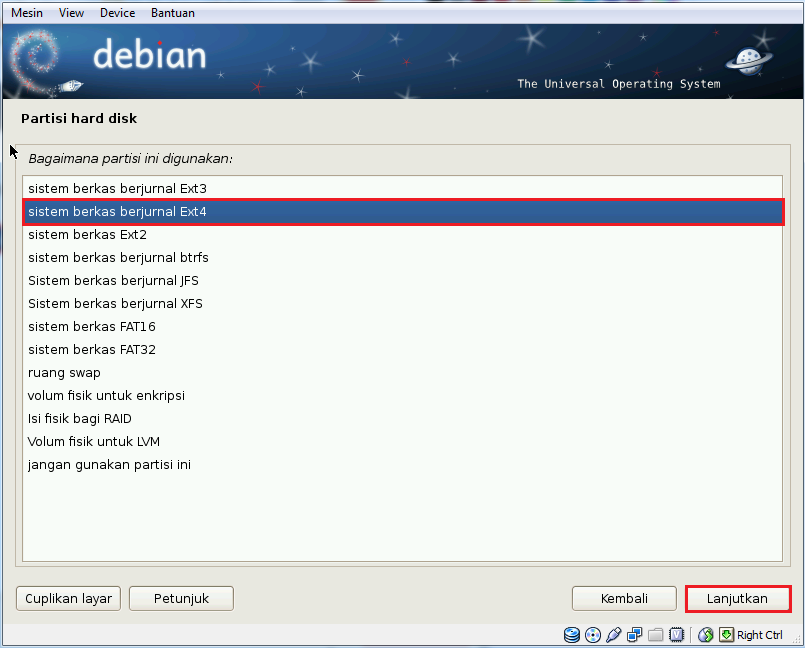805x648 pixels.
Task: Click the hard disk activity icon in status bar
Action: click(x=572, y=634)
